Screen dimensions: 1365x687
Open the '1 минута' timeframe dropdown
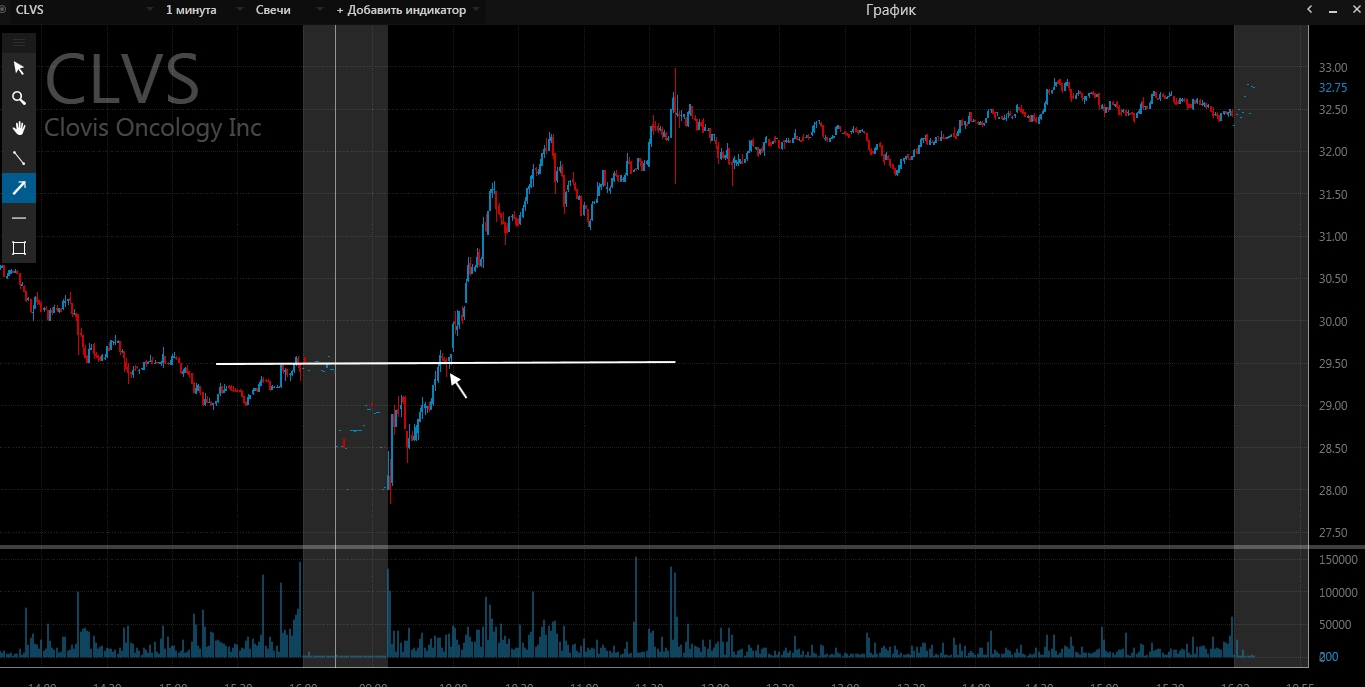tap(205, 10)
